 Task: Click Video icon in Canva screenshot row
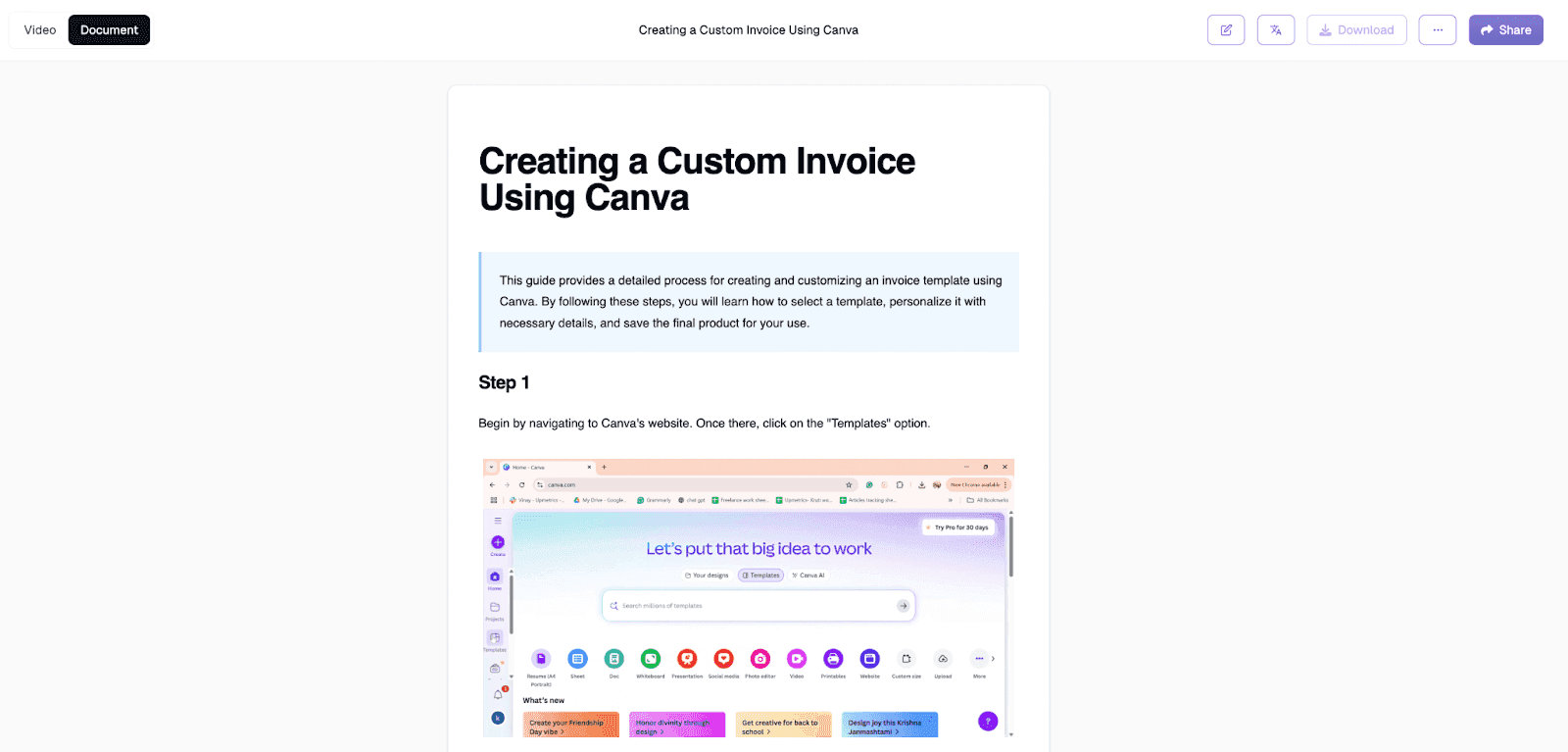point(797,659)
